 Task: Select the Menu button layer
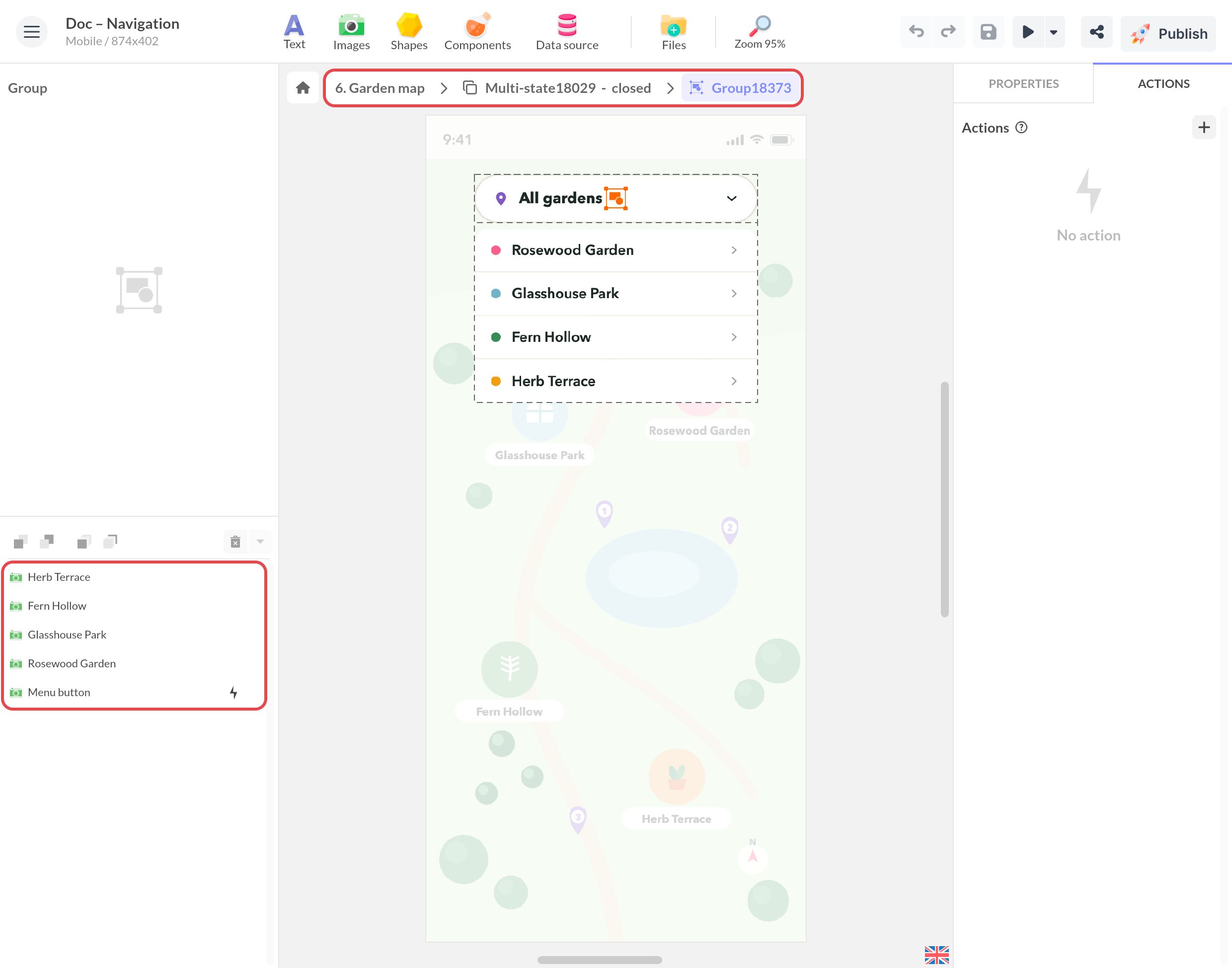[135, 693]
